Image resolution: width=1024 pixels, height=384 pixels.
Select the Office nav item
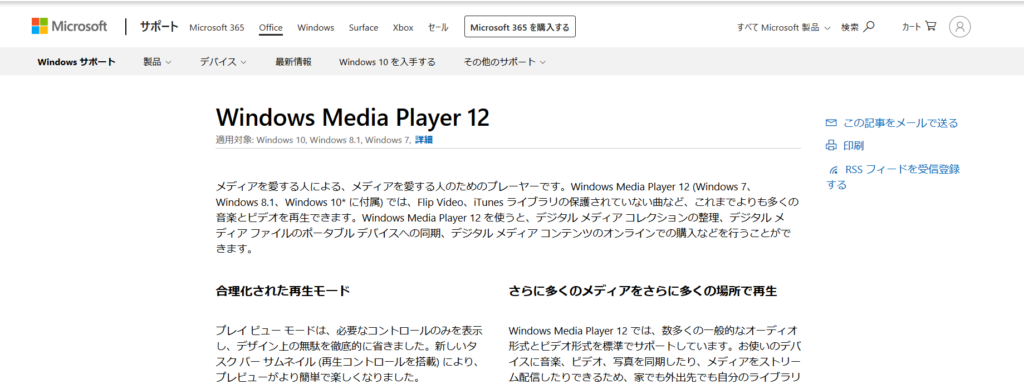pos(270,27)
